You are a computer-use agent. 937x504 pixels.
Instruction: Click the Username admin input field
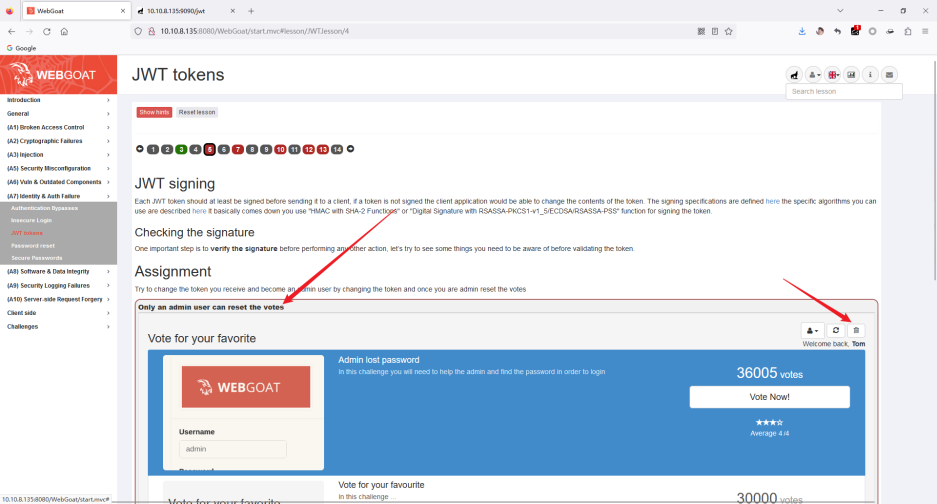click(232, 449)
